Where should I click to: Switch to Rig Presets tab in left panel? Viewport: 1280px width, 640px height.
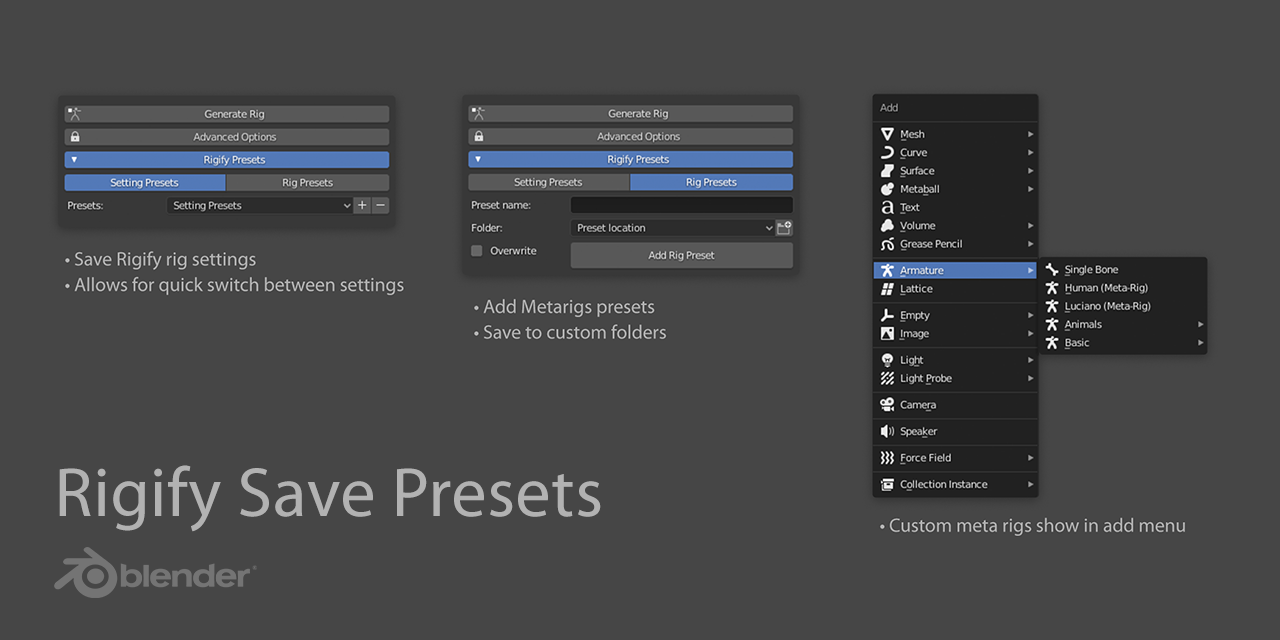pyautogui.click(x=308, y=183)
